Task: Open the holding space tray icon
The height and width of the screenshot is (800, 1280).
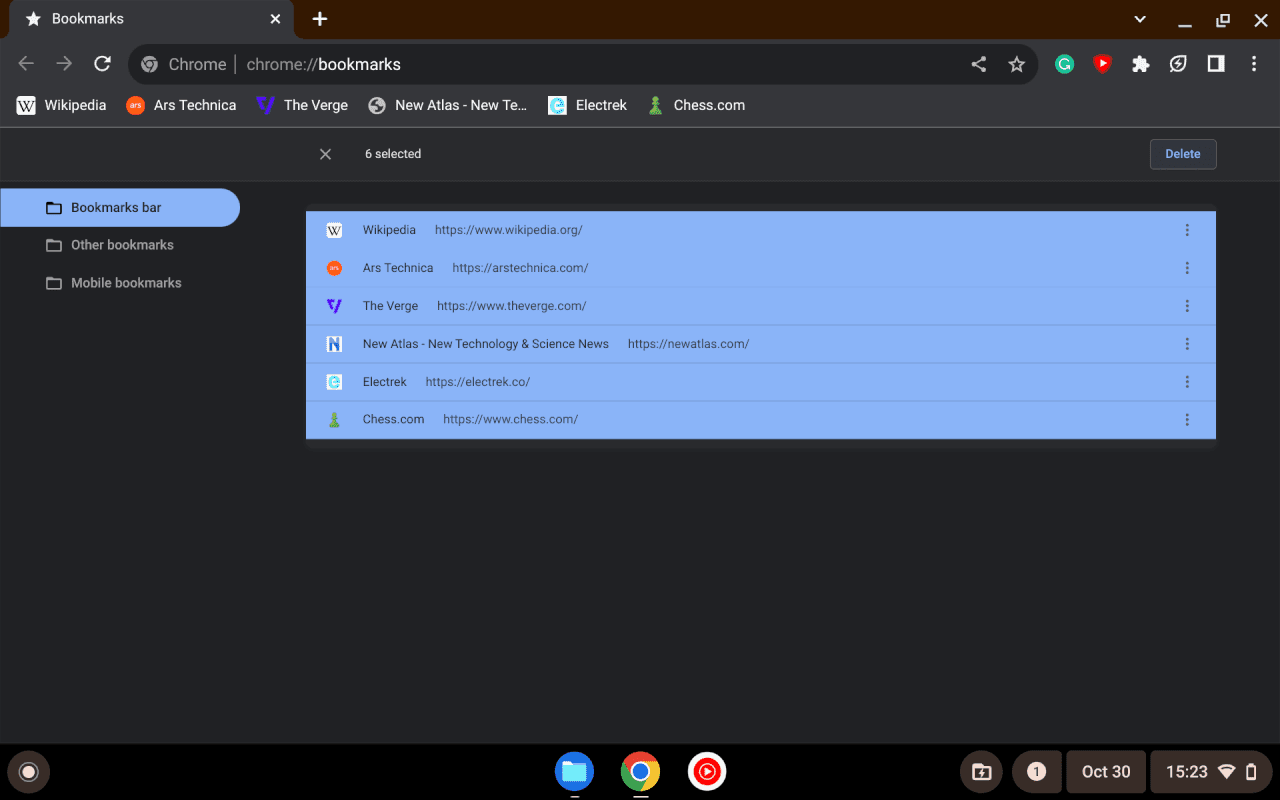Action: (982, 772)
